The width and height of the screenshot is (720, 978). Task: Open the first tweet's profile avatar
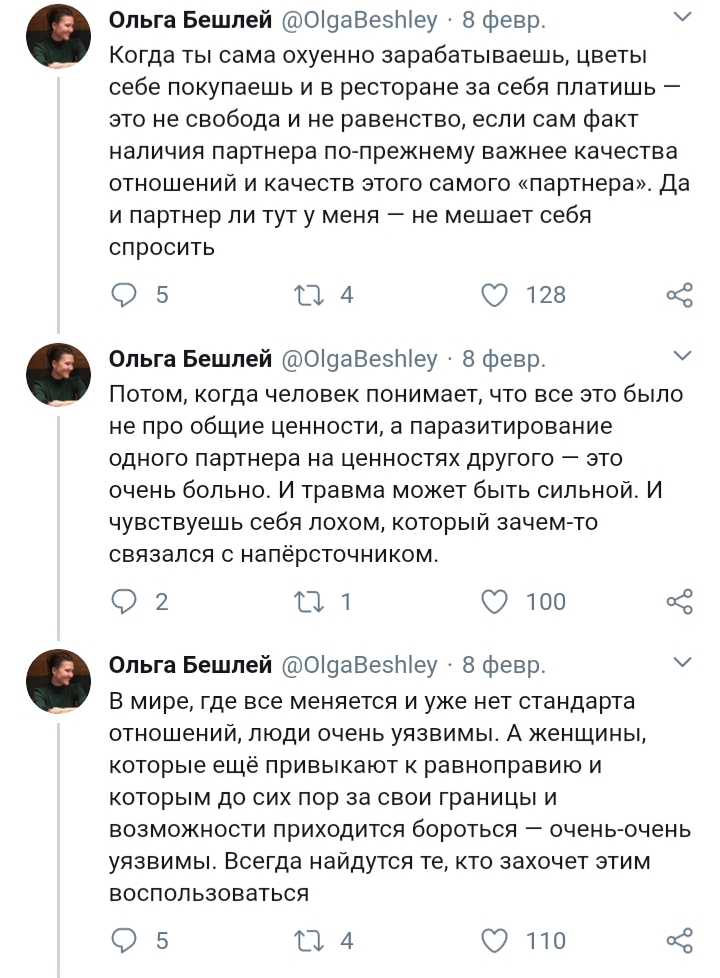point(58,36)
